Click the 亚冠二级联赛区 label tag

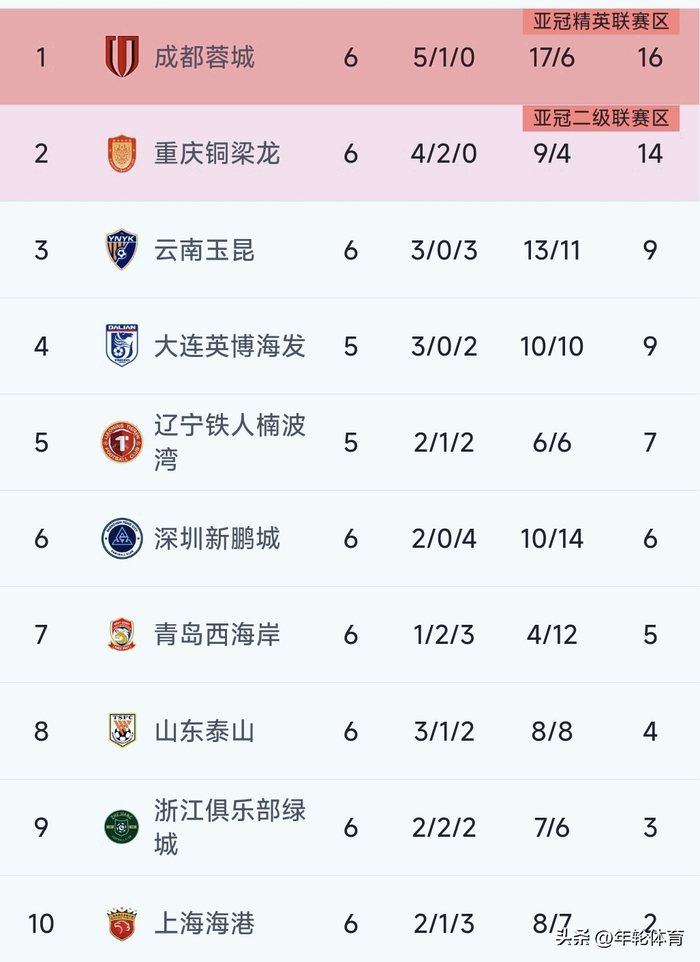tap(600, 118)
